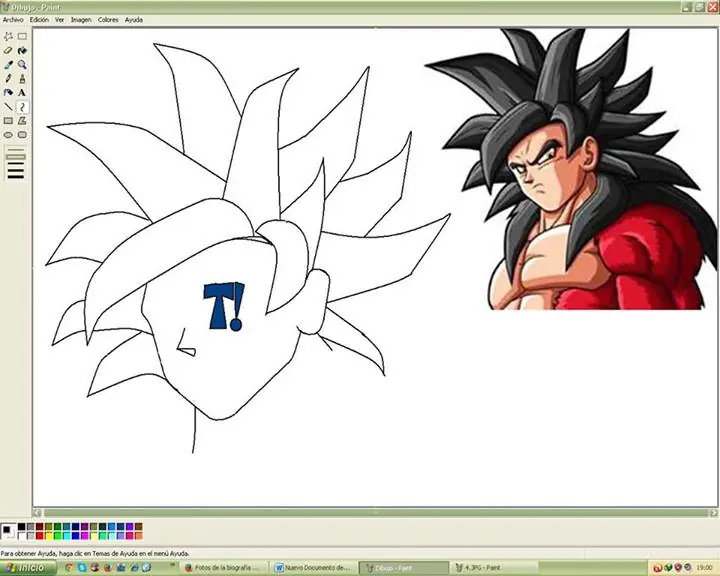
Task: Choose the Pencil tool
Action: click(8, 79)
